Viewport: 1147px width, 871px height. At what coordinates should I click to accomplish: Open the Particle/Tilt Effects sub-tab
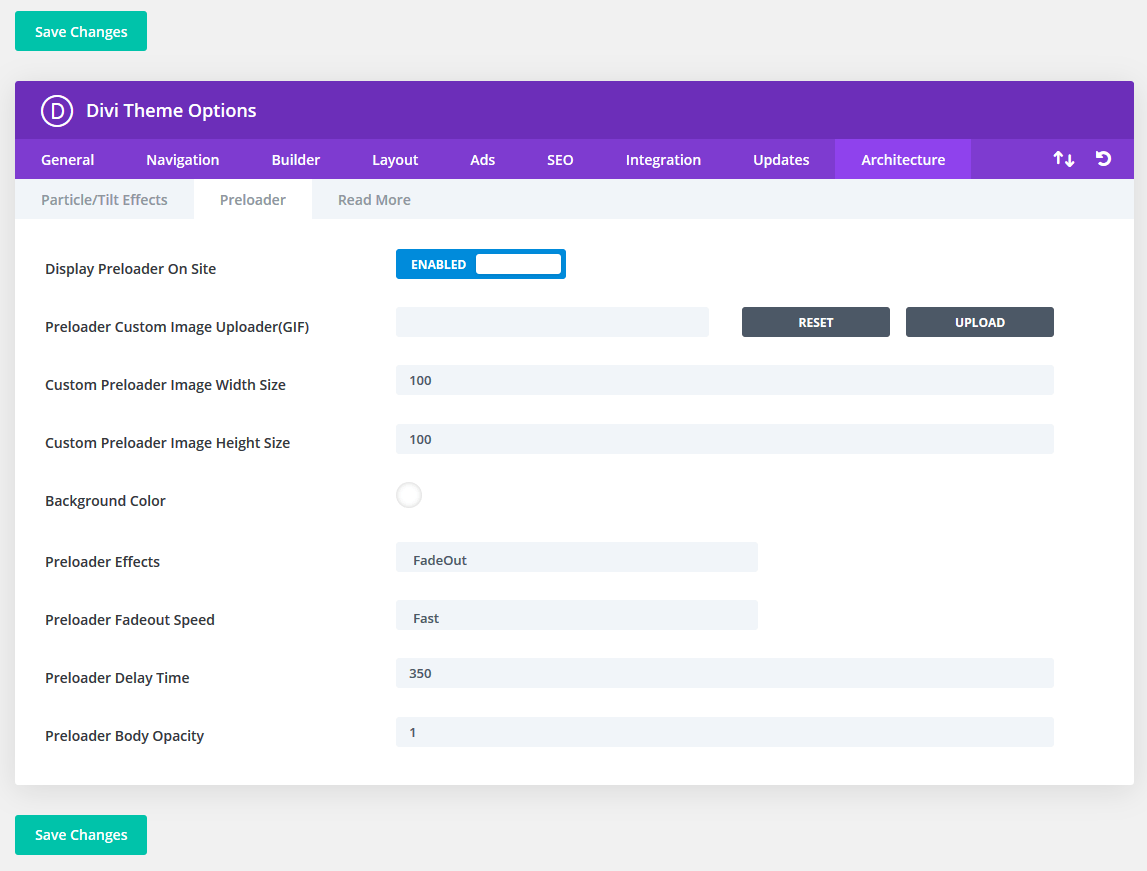click(x=105, y=200)
